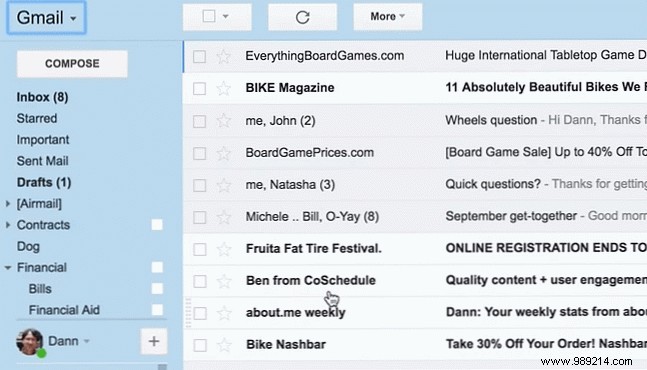Star the September get-together thread
The width and height of the screenshot is (647, 370).
tap(223, 217)
